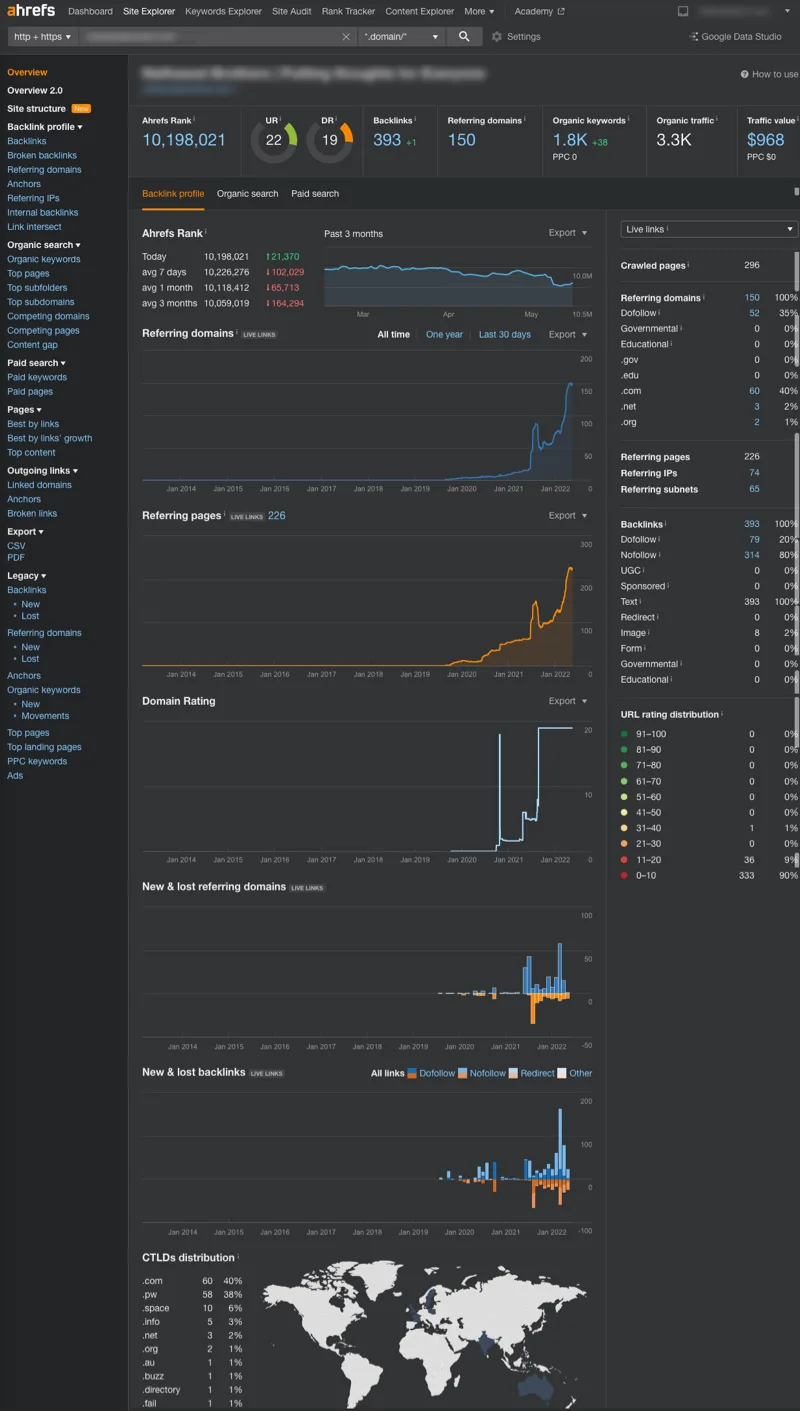800x1411 pixels.
Task: Open Broken backlinks in the sidebar
Action: point(42,155)
